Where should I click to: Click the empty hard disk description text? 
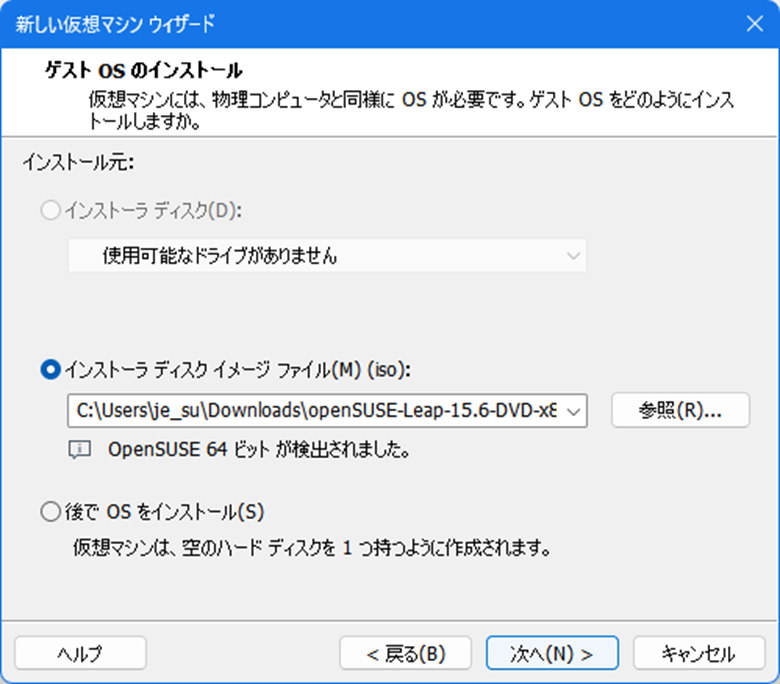coord(312,548)
